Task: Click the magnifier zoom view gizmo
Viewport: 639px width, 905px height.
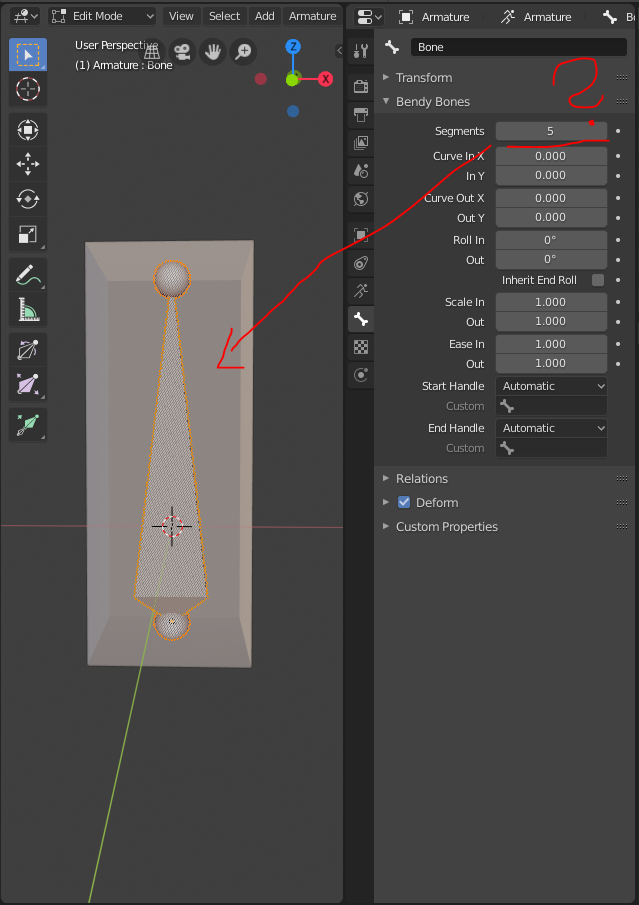Action: 244,52
